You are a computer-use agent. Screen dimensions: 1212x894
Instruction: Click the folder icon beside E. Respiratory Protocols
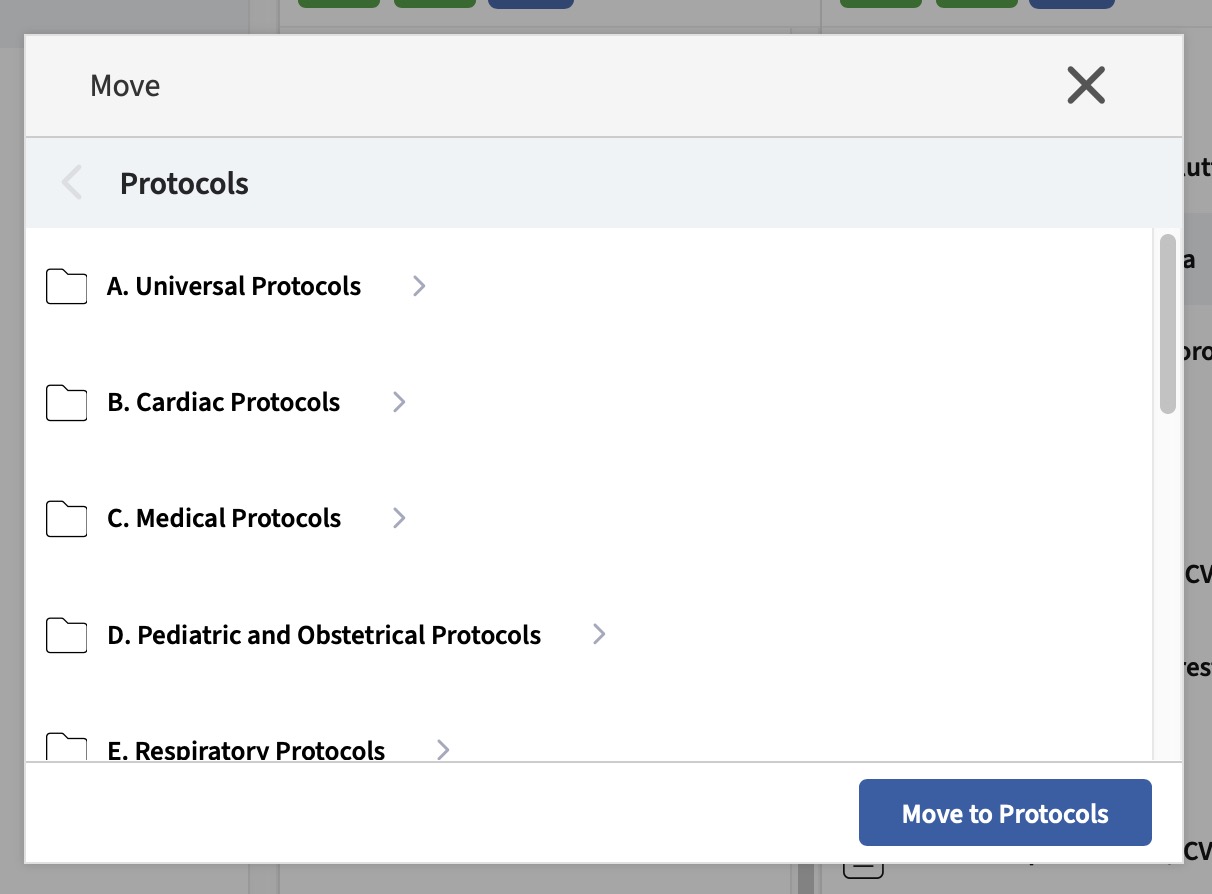[66, 748]
